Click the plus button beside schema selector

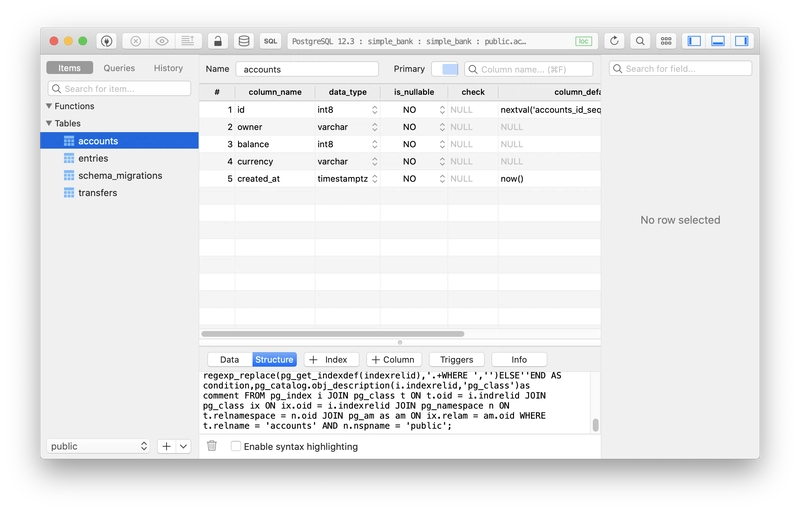click(166, 446)
